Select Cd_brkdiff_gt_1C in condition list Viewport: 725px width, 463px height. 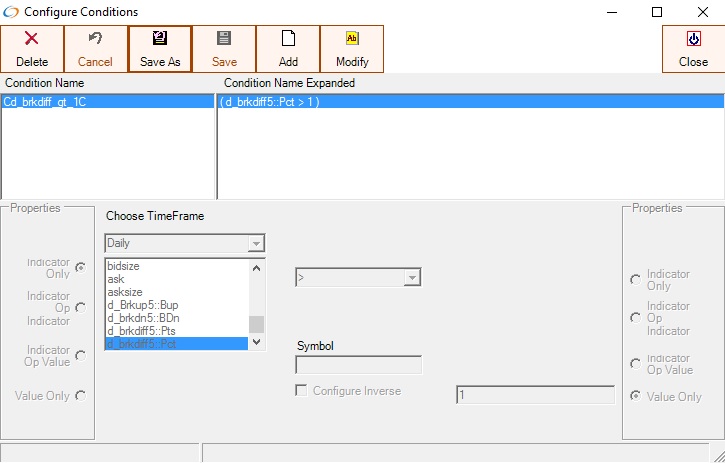click(45, 102)
